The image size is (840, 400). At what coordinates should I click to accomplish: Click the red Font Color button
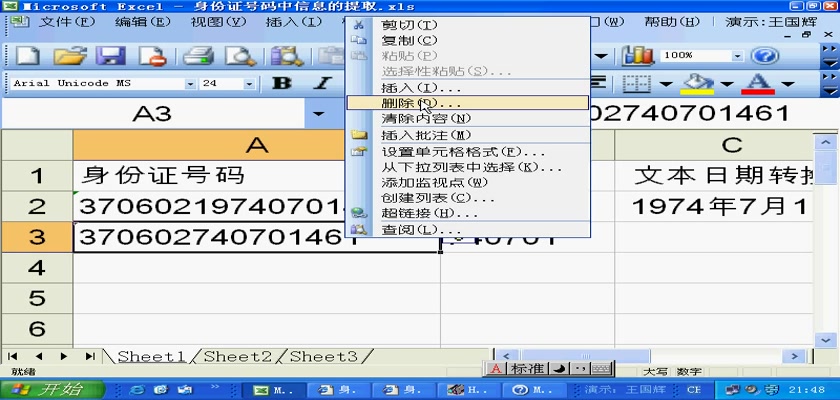tap(757, 84)
